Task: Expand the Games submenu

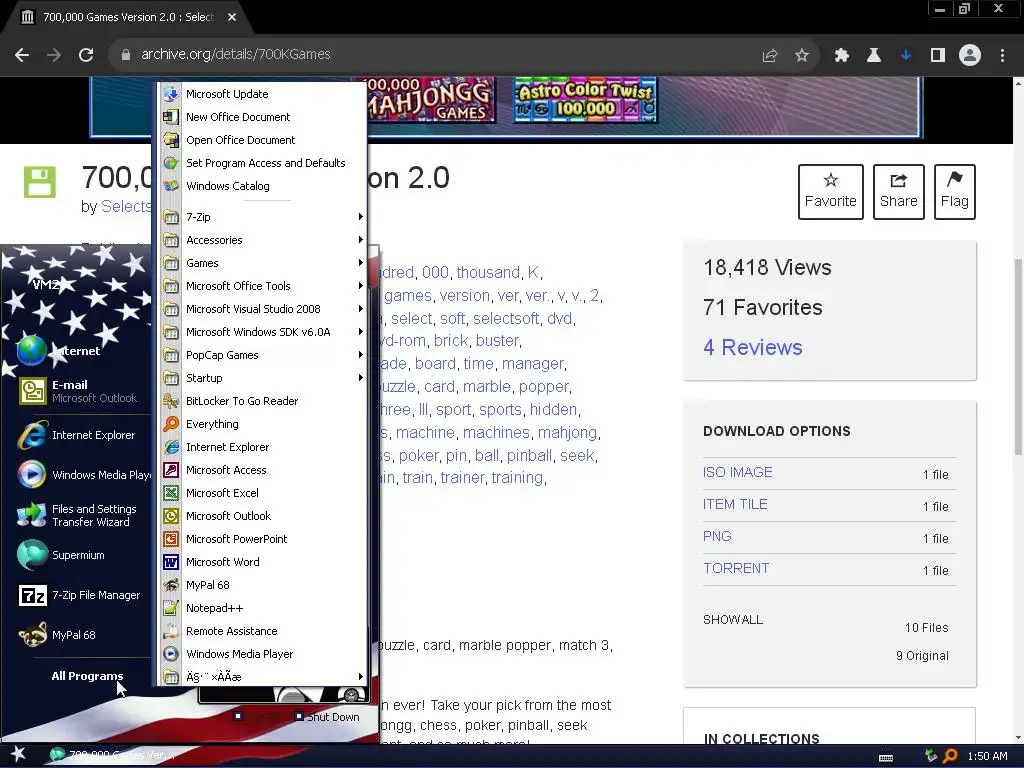Action: pos(263,263)
